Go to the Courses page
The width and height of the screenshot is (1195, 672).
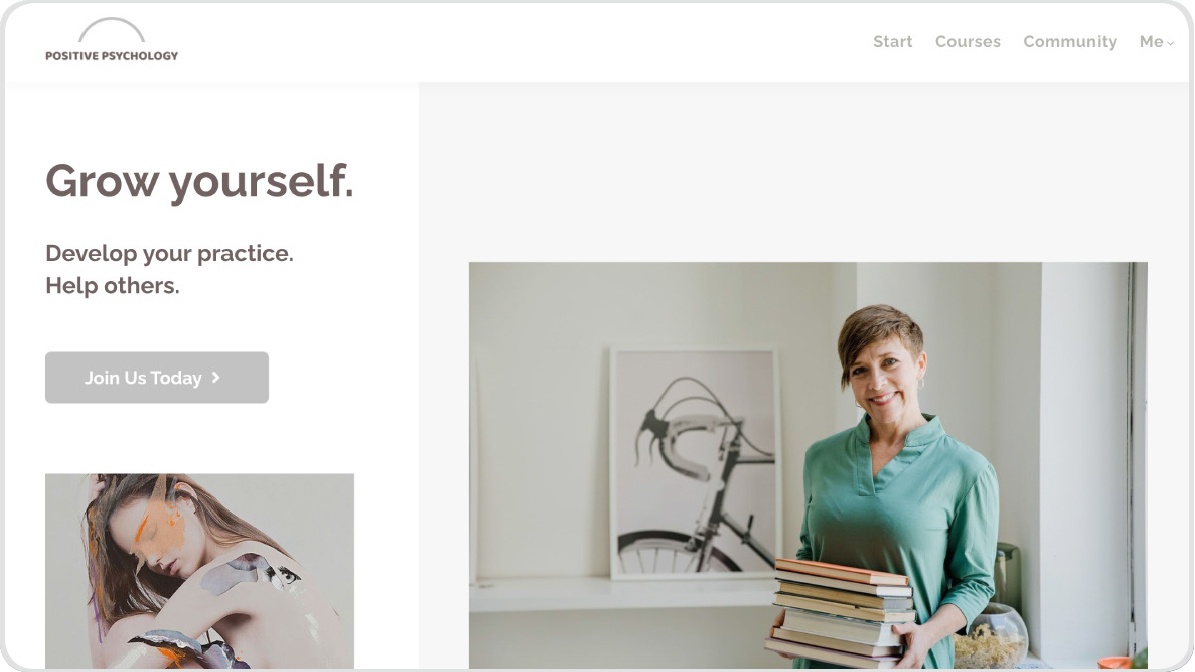pos(967,41)
